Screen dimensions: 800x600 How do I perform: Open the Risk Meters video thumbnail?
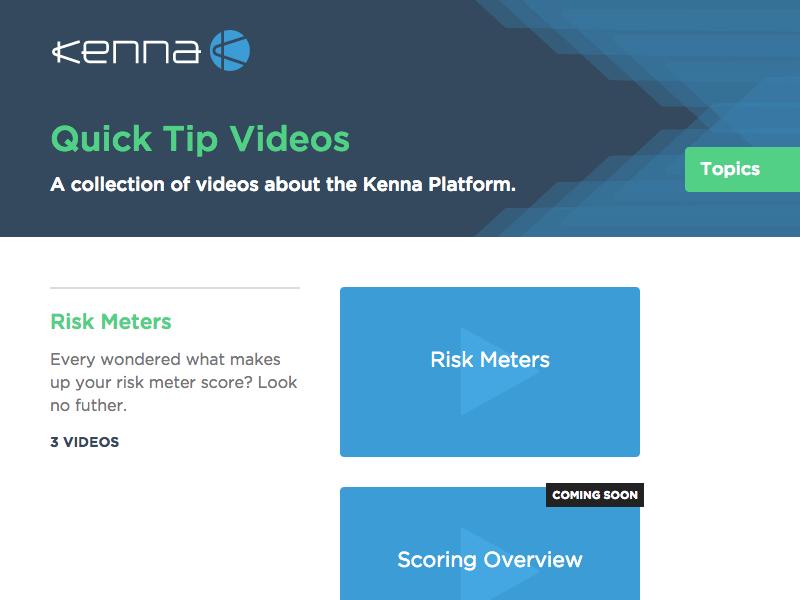[490, 372]
